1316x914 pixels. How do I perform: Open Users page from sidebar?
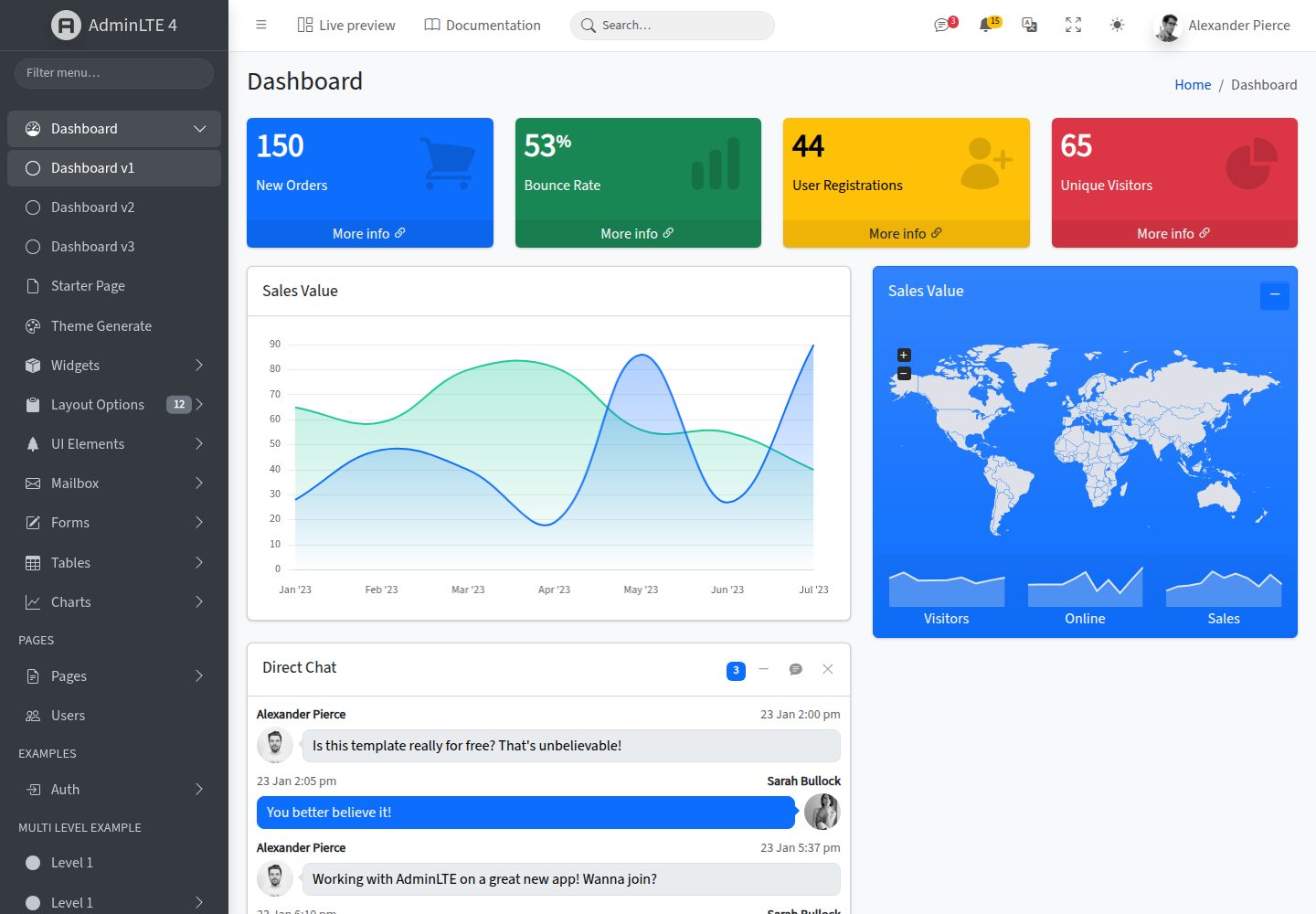pos(114,716)
